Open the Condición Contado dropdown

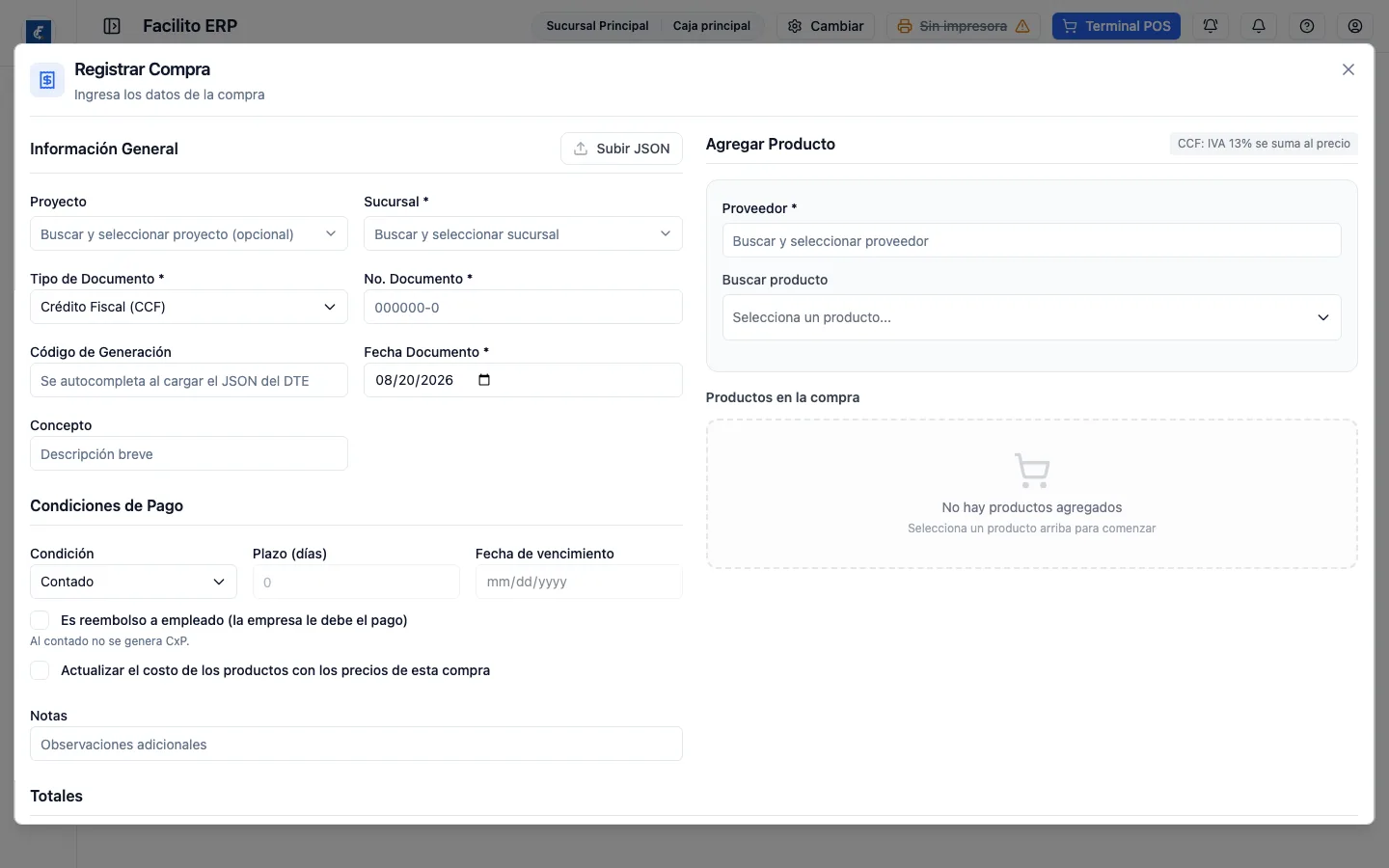[x=133, y=582]
